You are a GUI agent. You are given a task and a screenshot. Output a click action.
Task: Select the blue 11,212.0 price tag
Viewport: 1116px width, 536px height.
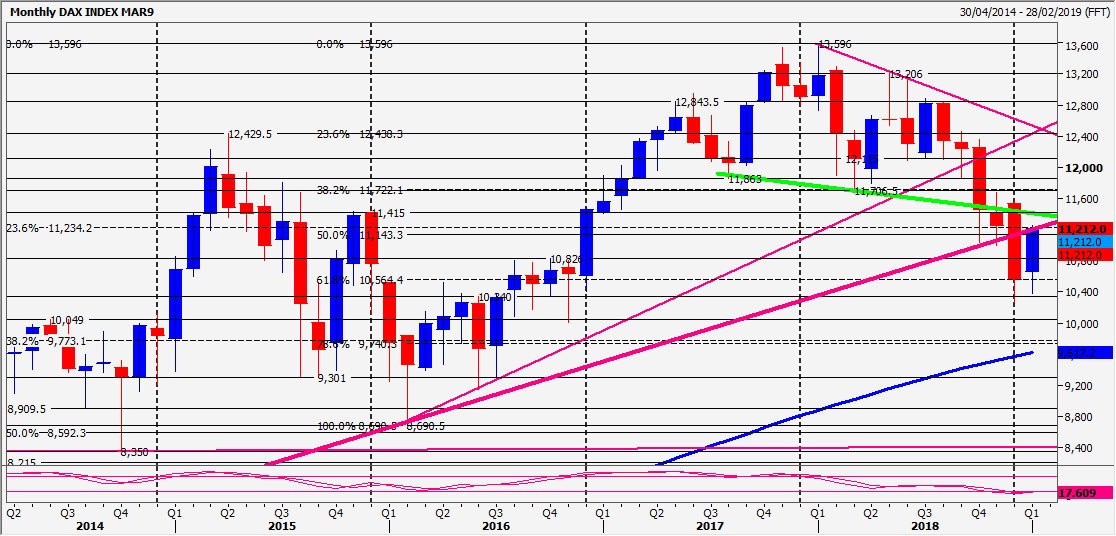1085,242
